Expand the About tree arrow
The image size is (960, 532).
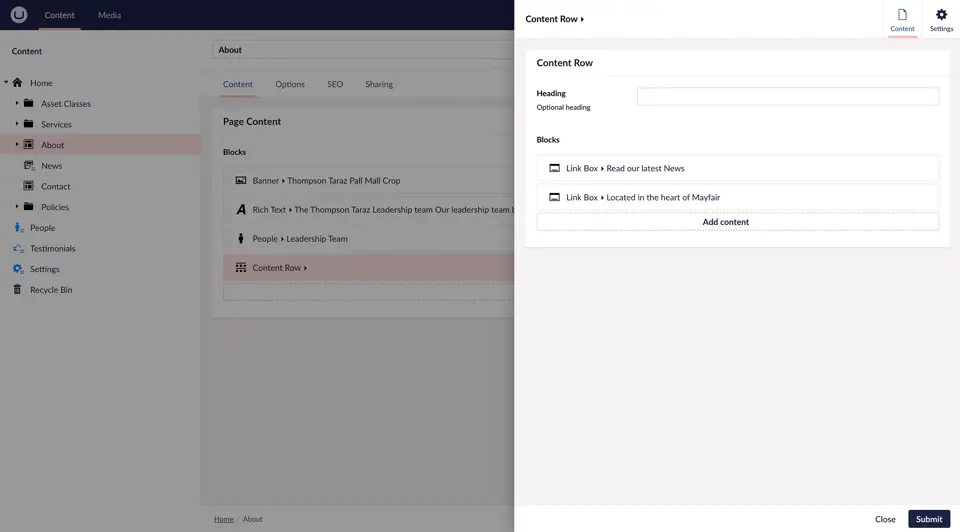point(17,144)
